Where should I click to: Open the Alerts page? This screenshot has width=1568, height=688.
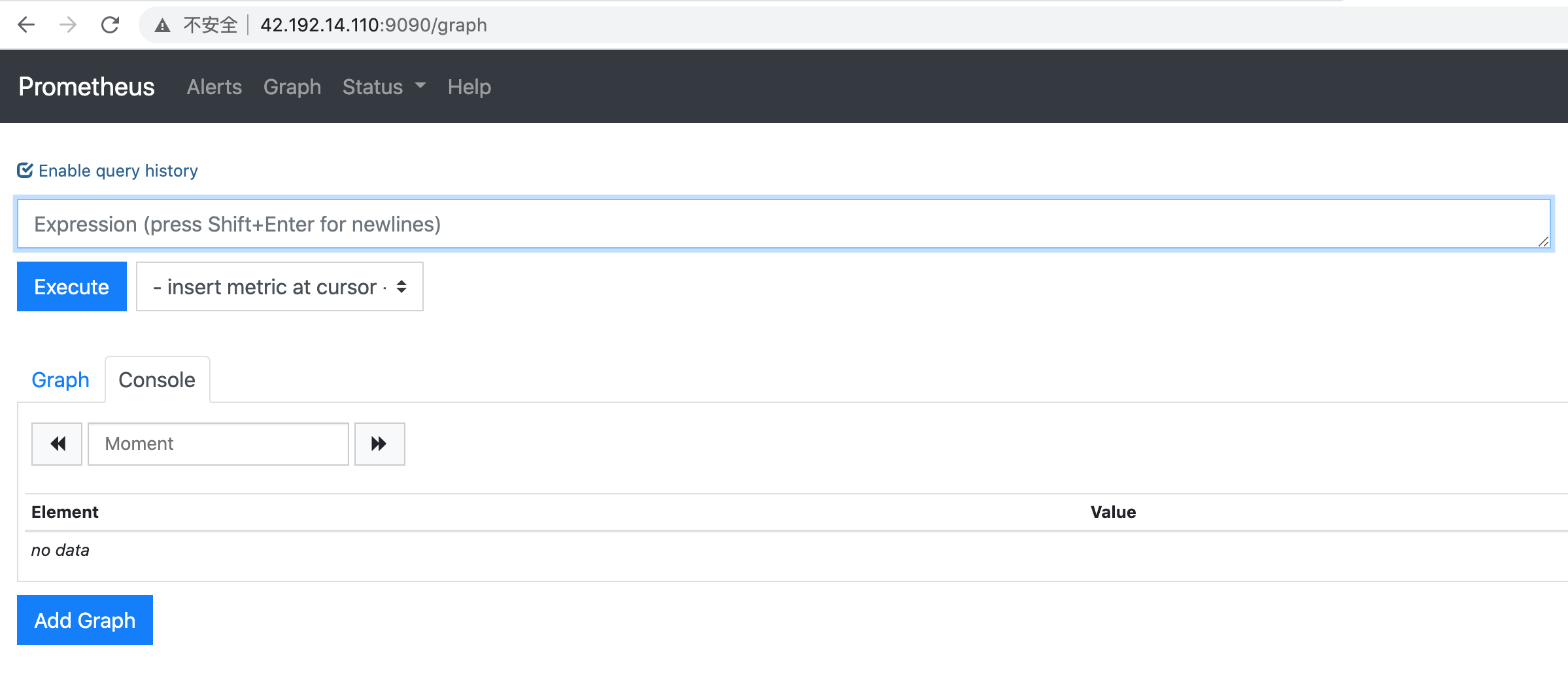(214, 87)
